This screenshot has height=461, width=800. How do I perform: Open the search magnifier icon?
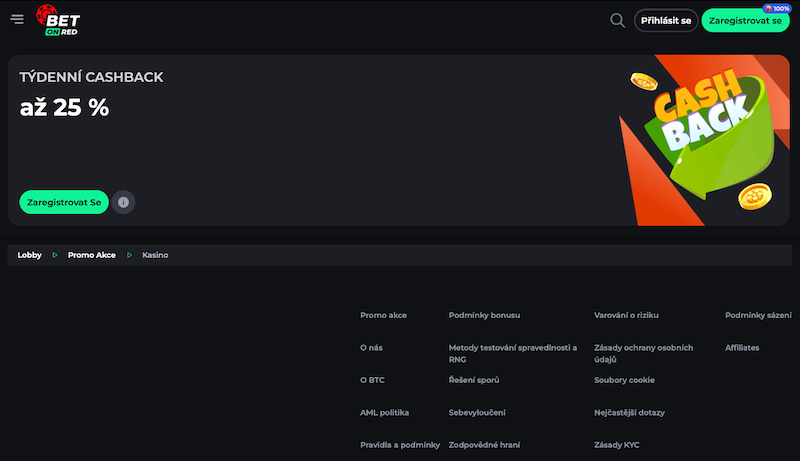[617, 20]
